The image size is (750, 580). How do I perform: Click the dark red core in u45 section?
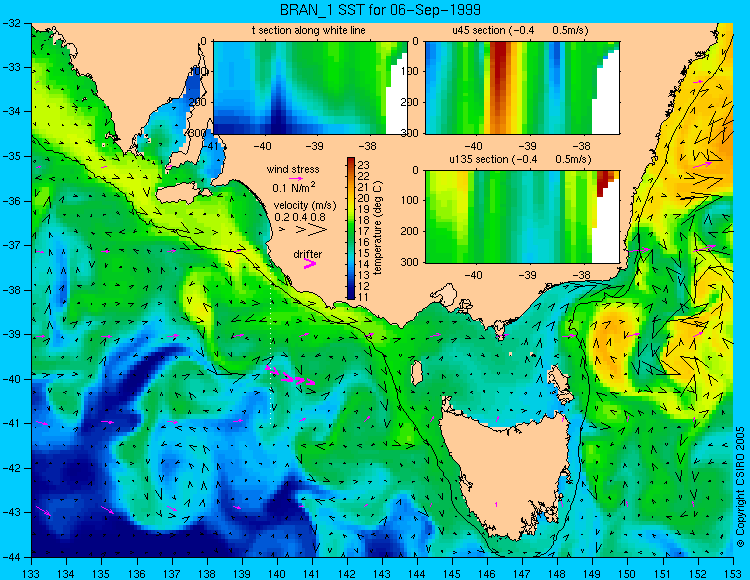coord(498,72)
